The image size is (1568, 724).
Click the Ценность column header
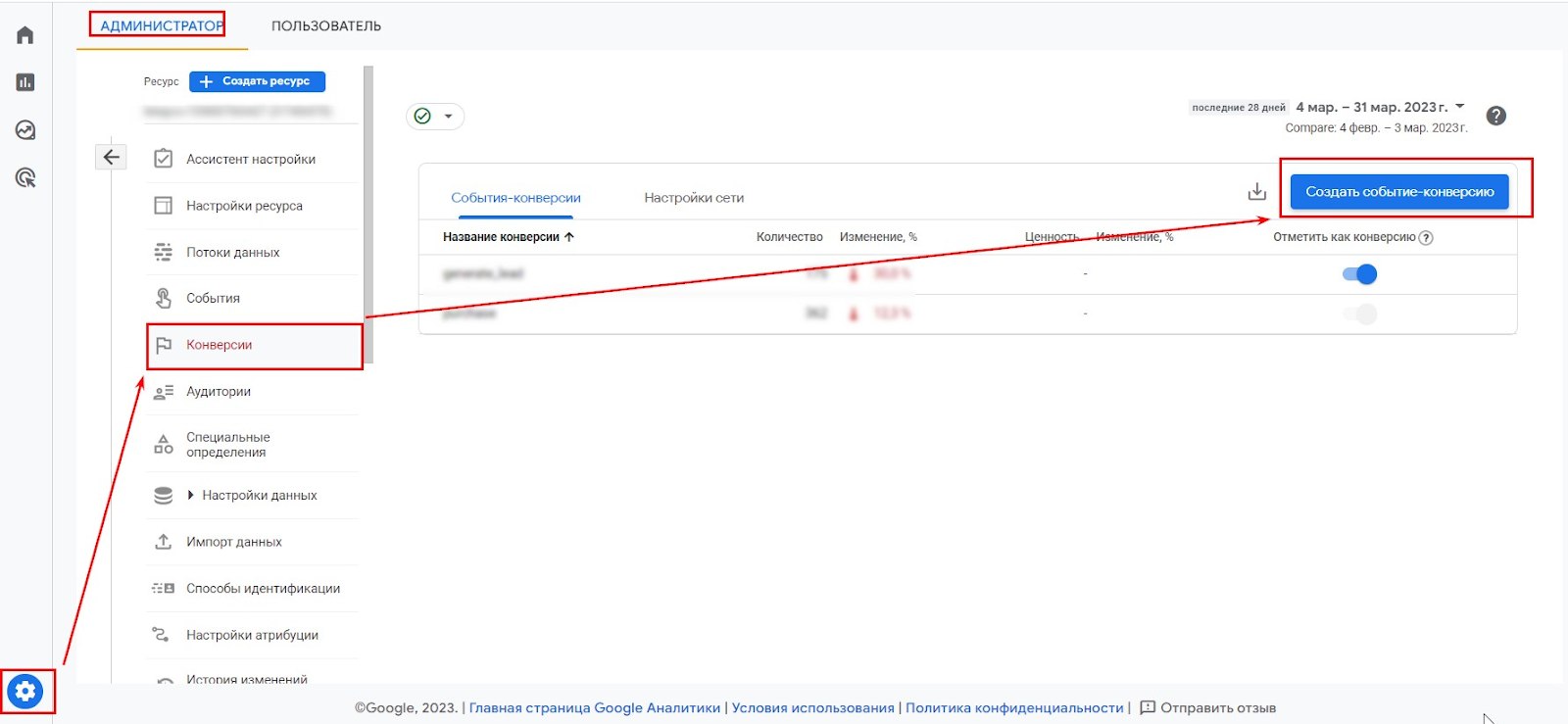(x=1052, y=237)
